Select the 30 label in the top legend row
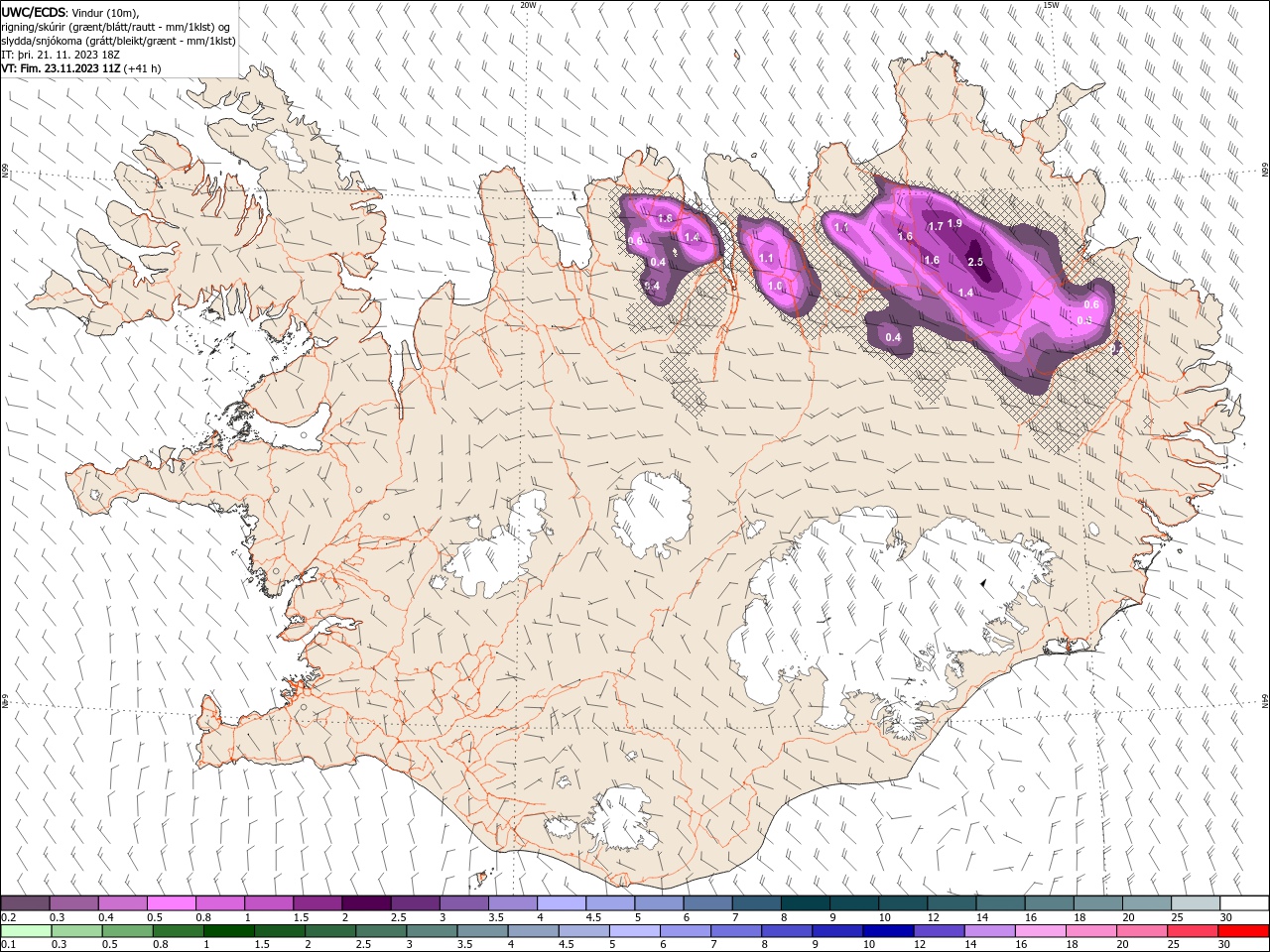This screenshot has width=1270, height=952. pos(1226,917)
